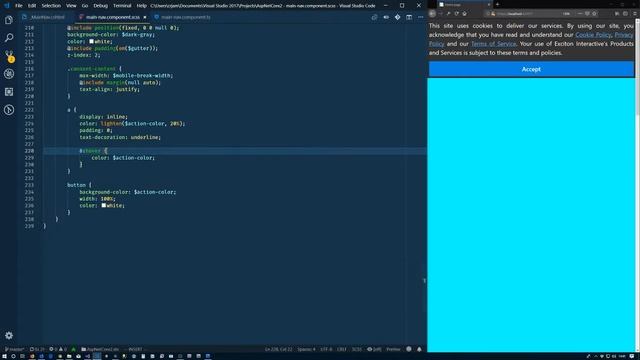Click Prettier in the status bar

(393, 349)
